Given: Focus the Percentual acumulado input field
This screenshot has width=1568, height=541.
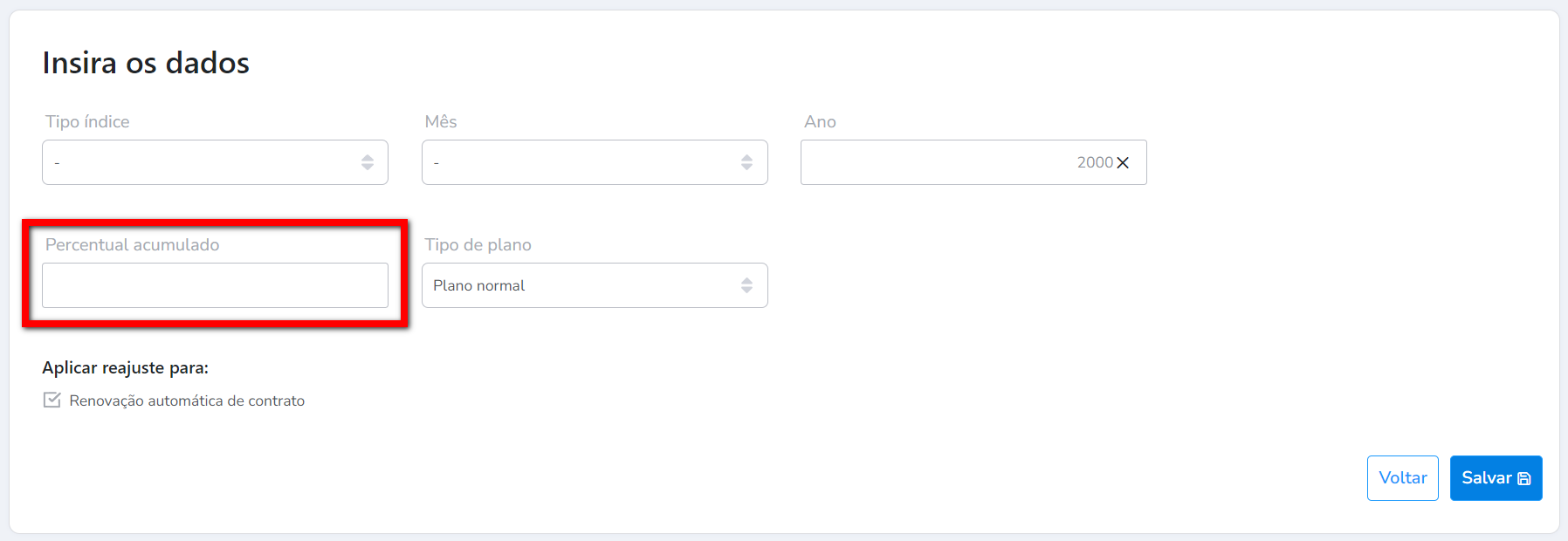Looking at the screenshot, I should coord(215,285).
